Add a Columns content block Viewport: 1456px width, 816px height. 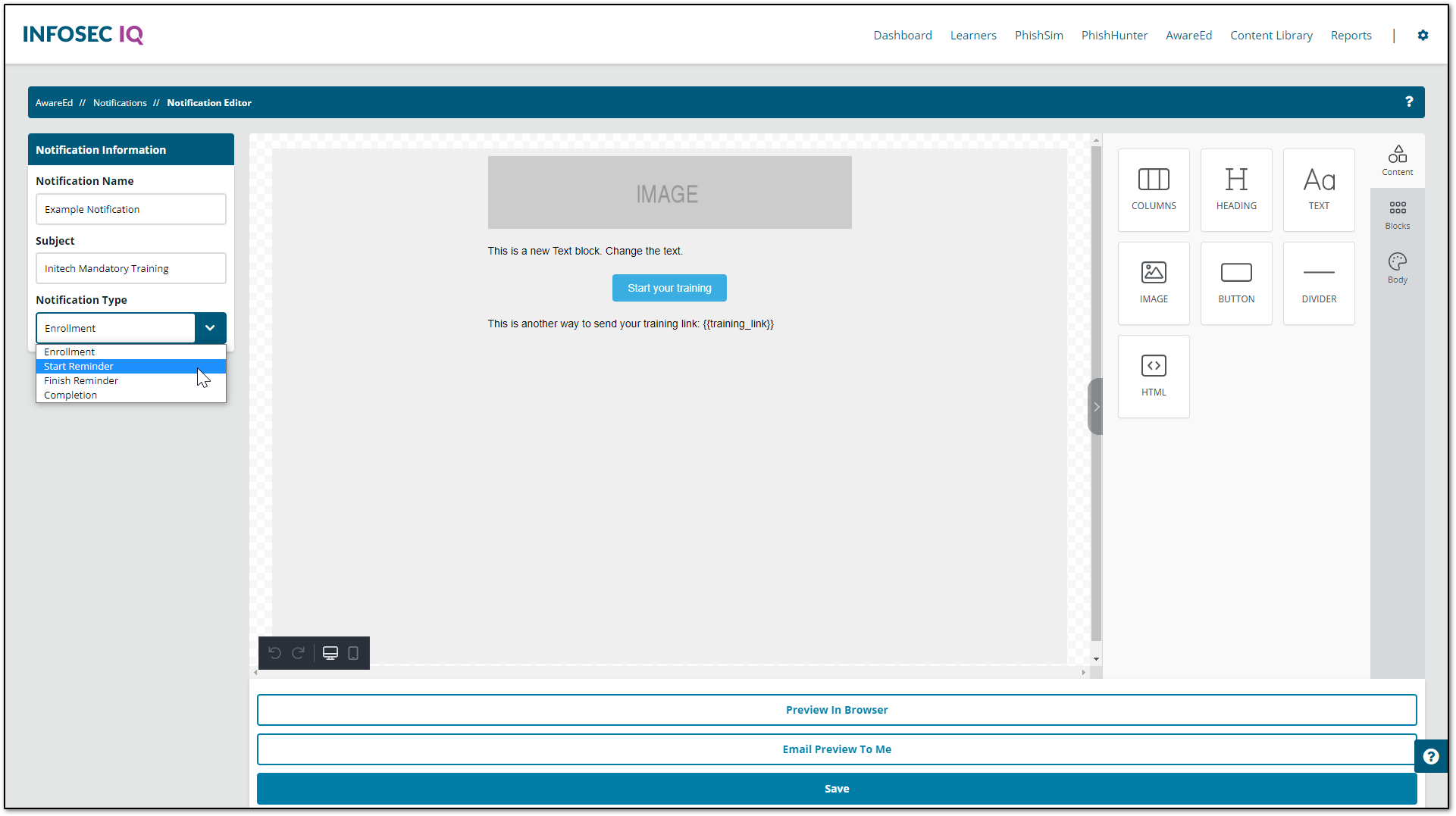[x=1153, y=189]
